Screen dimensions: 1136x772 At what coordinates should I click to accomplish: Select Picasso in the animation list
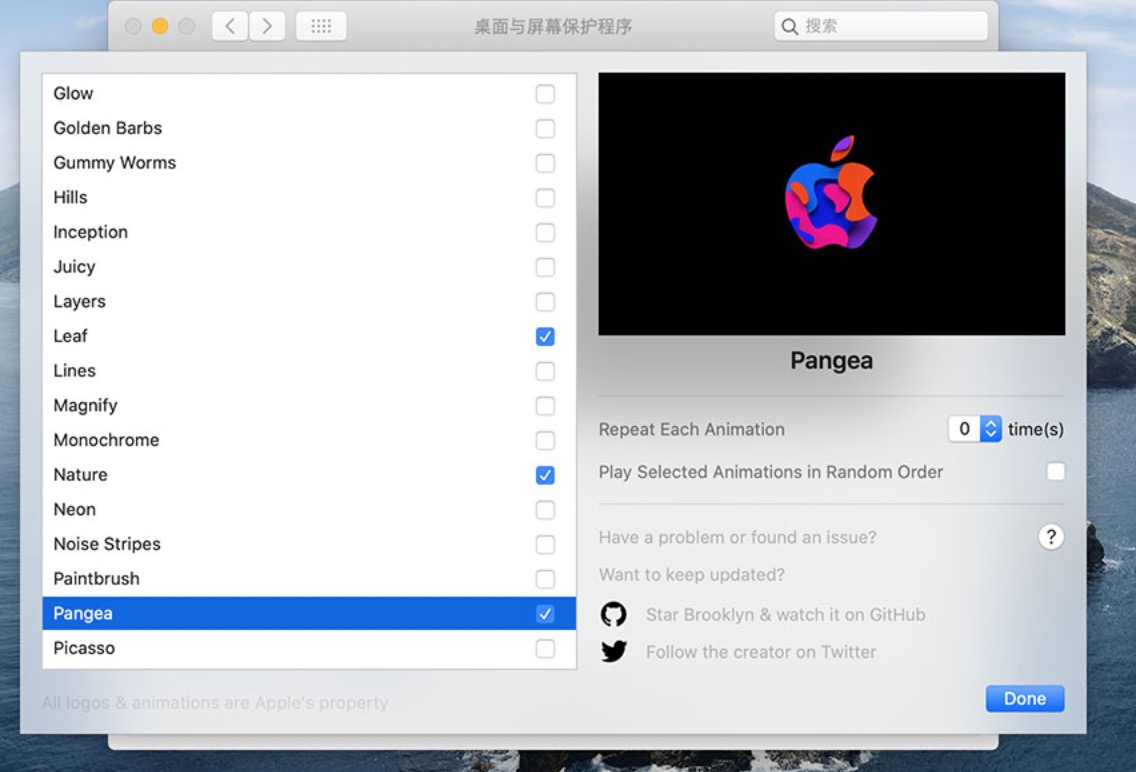click(309, 649)
